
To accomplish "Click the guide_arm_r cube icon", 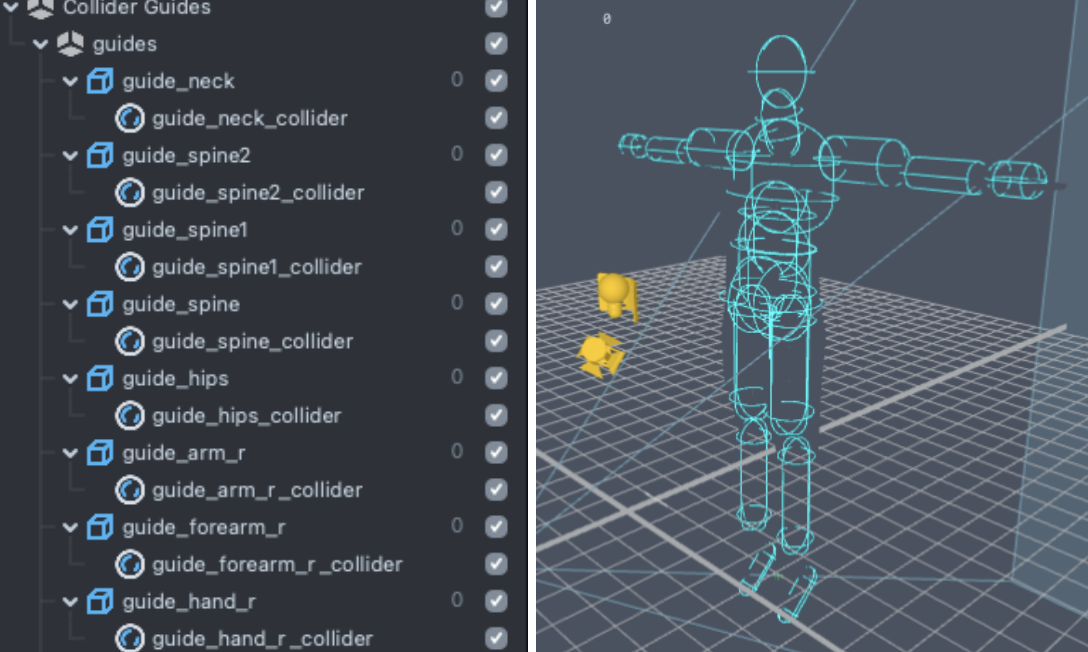I will pyautogui.click(x=100, y=452).
